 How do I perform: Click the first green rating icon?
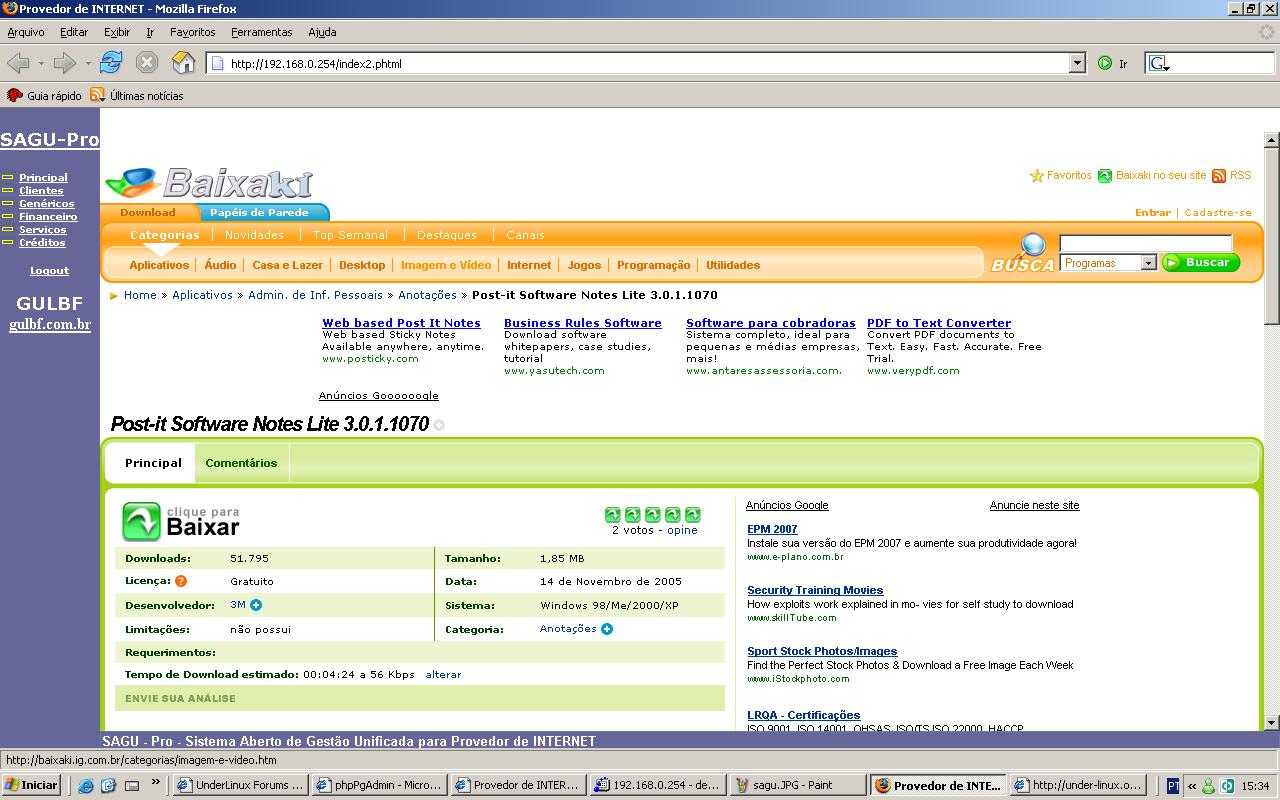pos(613,515)
